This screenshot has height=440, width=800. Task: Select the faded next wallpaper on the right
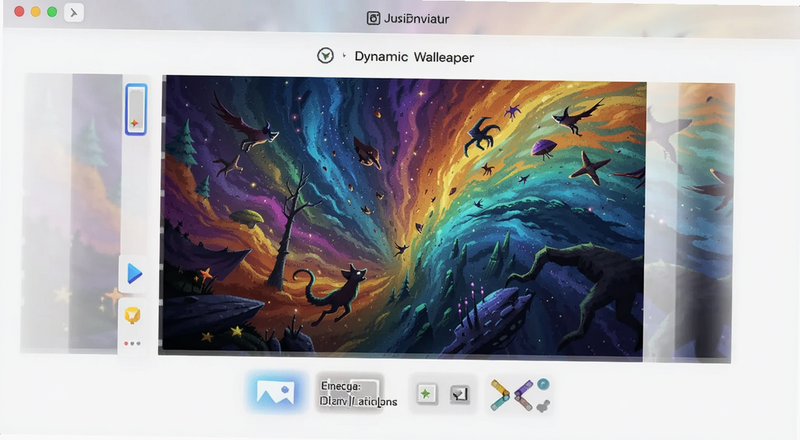pos(689,222)
